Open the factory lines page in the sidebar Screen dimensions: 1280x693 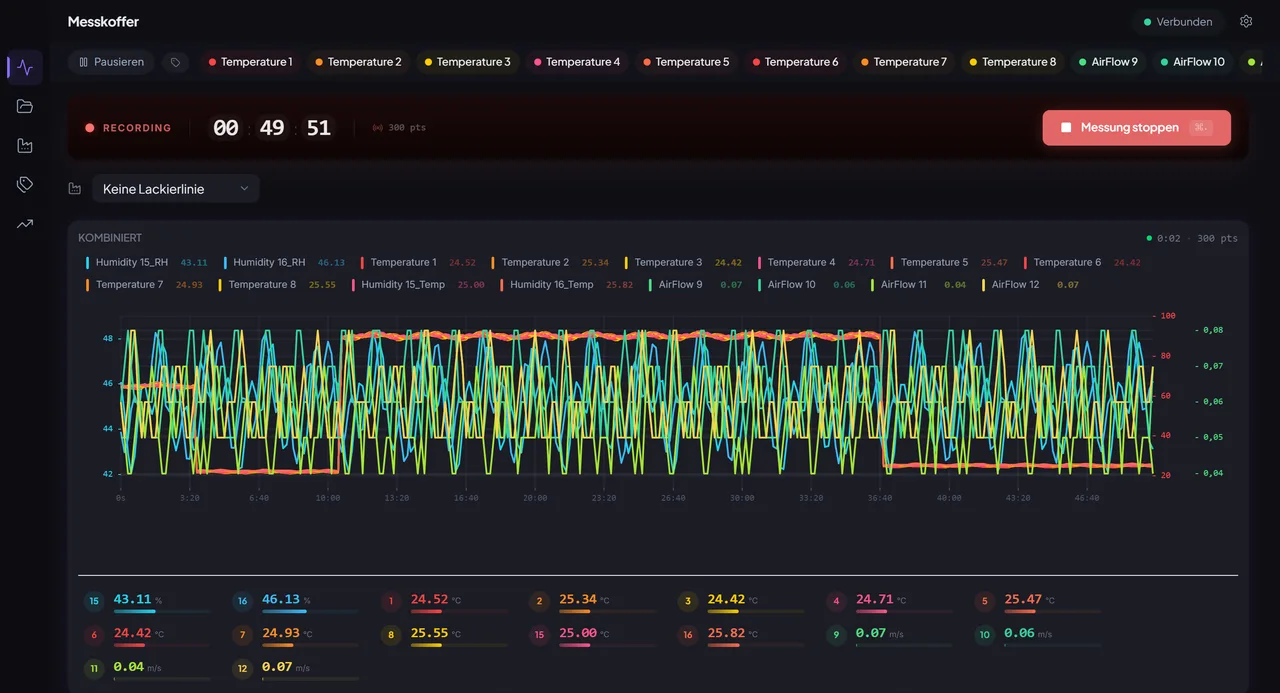click(x=25, y=146)
